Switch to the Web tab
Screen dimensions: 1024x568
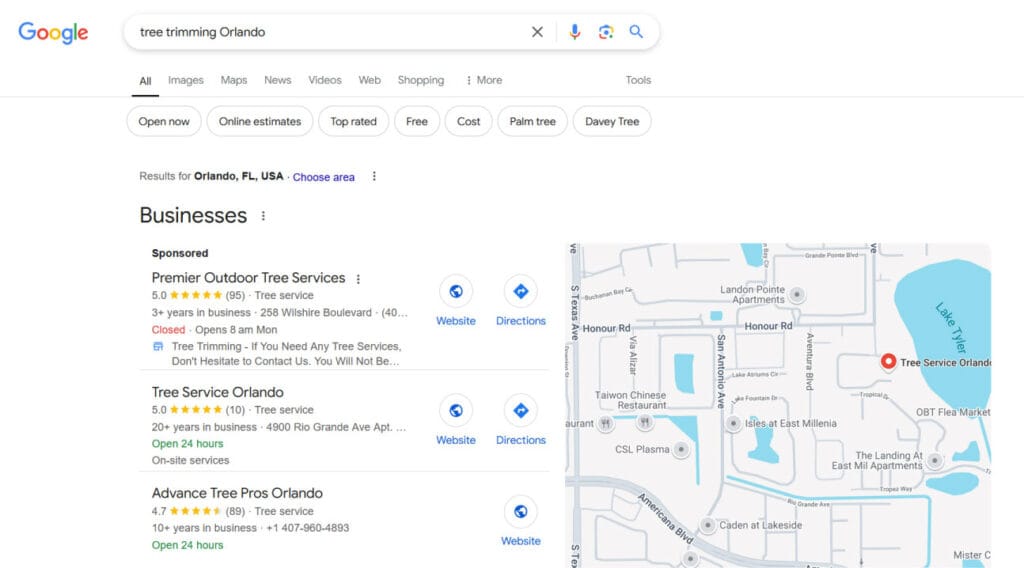369,80
